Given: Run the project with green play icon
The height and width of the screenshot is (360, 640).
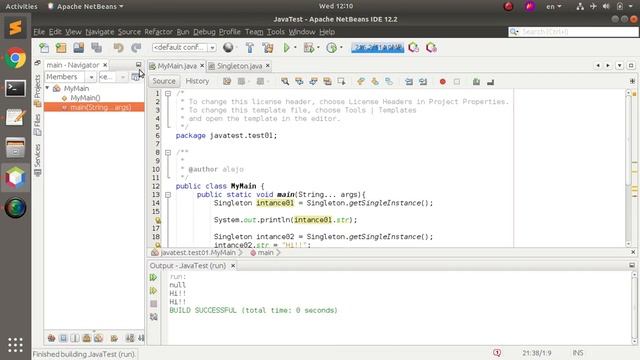Looking at the screenshot, I should tap(287, 48).
